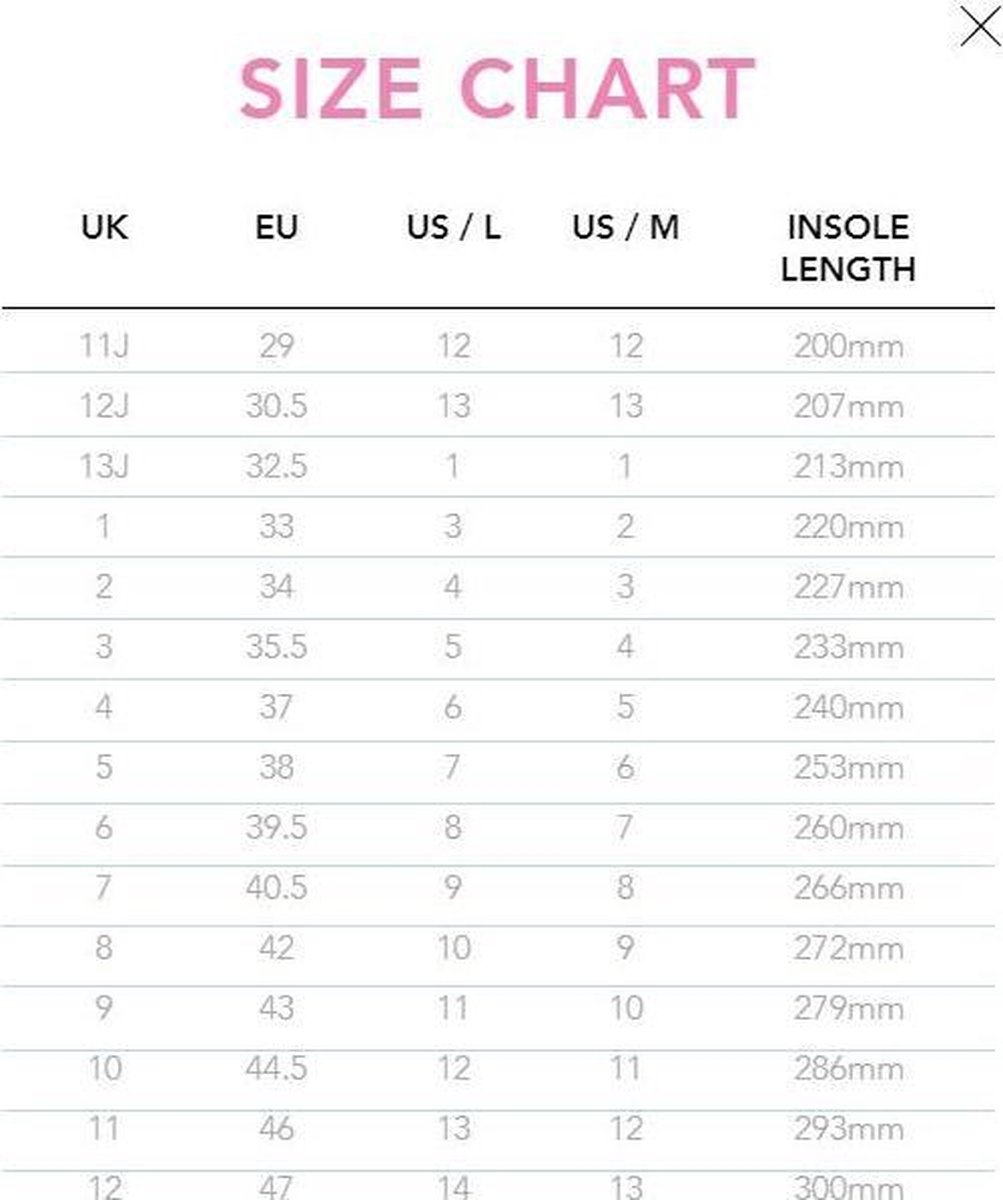Click the US / M column header
The height and width of the screenshot is (1200, 1003).
[625, 228]
